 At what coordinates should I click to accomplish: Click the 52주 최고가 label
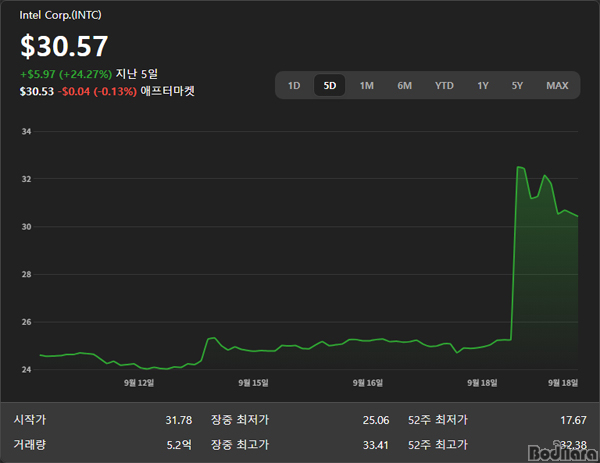(x=438, y=444)
